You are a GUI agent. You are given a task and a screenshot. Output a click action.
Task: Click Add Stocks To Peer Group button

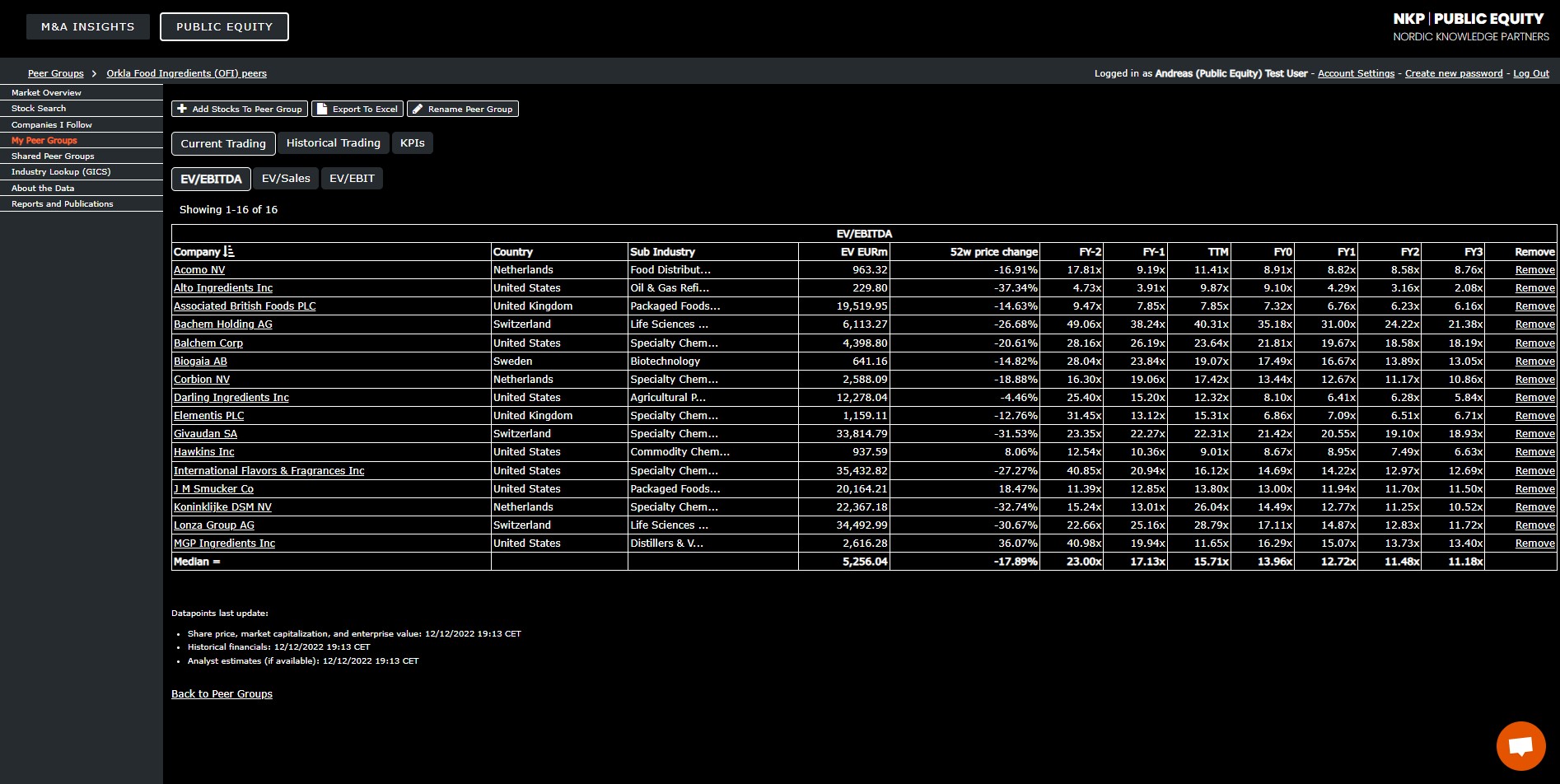240,109
